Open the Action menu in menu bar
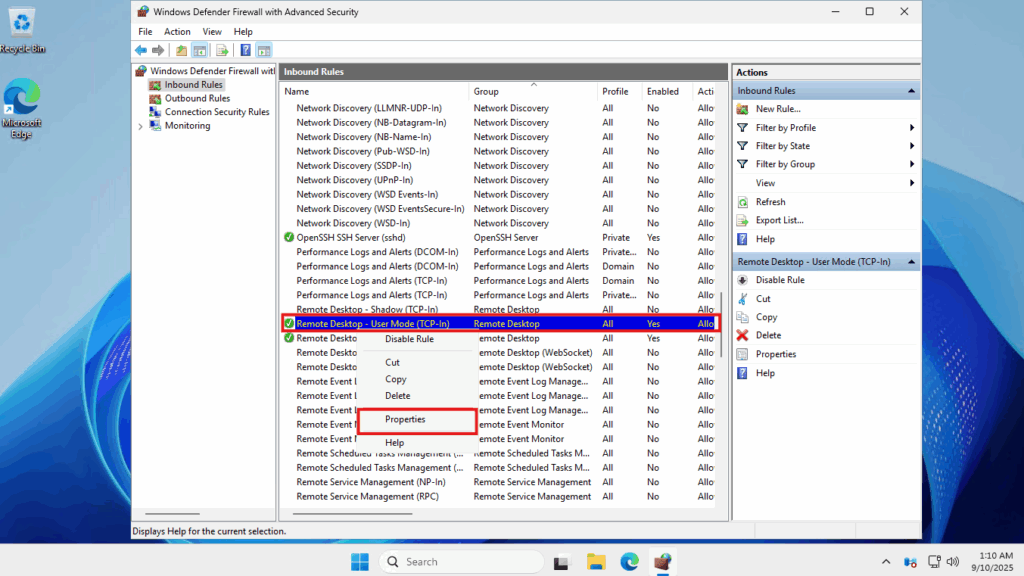This screenshot has height=576, width=1024. click(x=177, y=32)
